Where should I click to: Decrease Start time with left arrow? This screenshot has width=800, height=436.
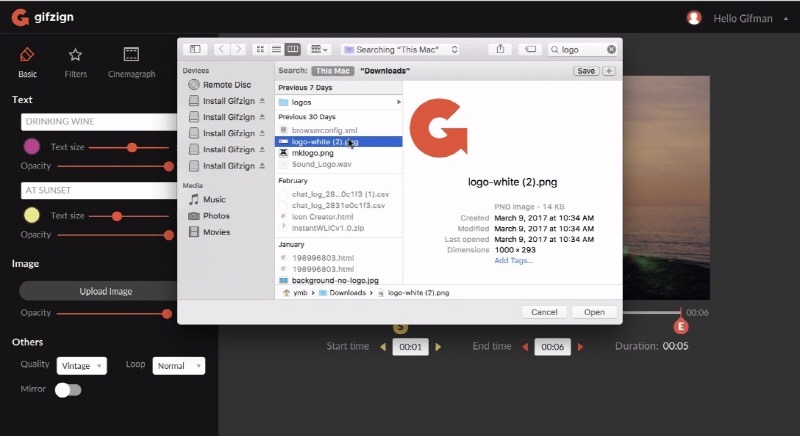383,347
